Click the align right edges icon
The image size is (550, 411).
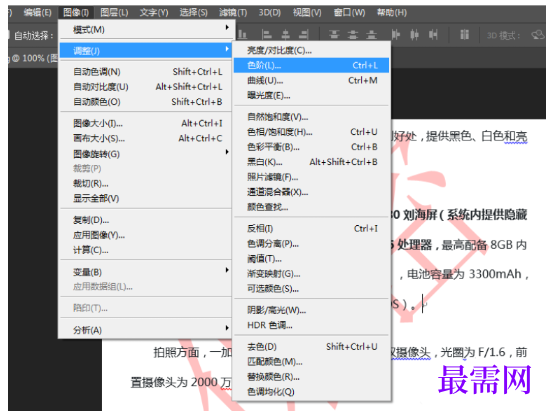click(x=304, y=34)
